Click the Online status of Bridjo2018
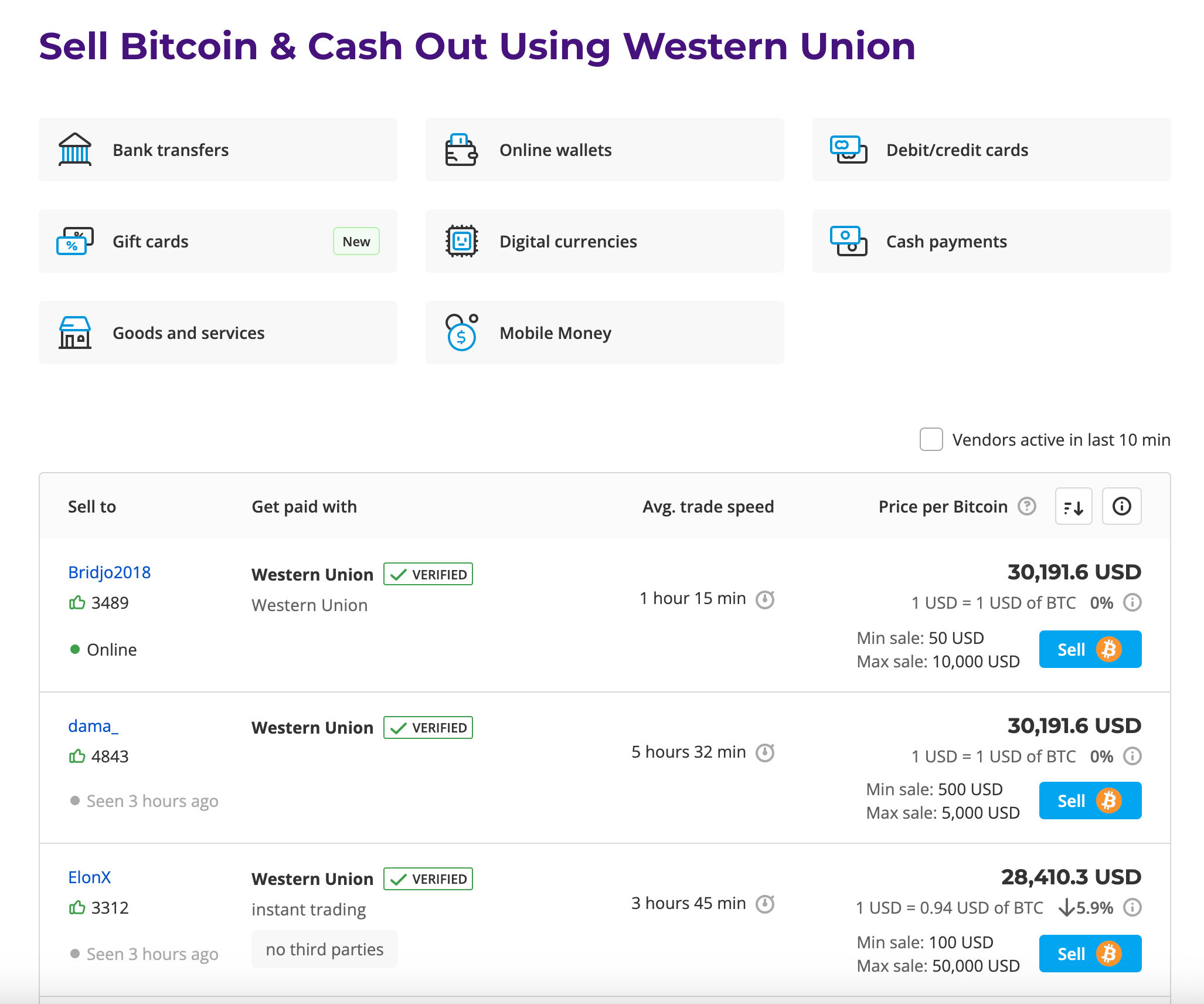1204x1004 pixels. pos(103,649)
